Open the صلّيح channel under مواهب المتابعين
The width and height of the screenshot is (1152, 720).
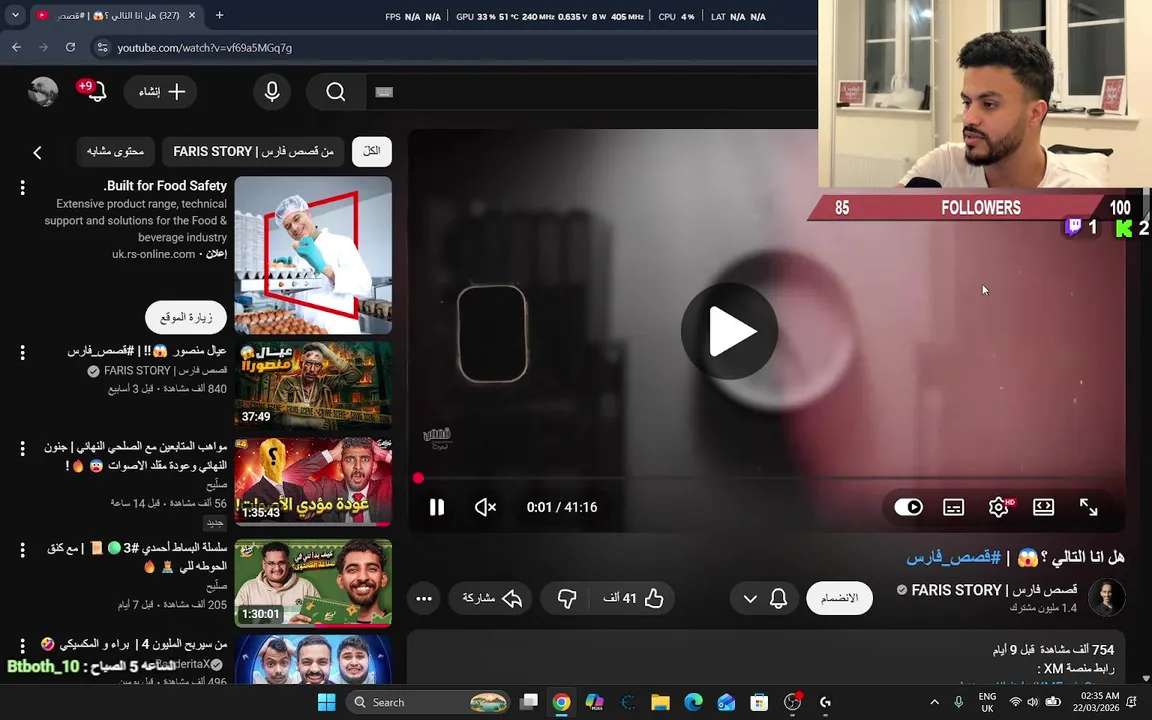(x=216, y=485)
